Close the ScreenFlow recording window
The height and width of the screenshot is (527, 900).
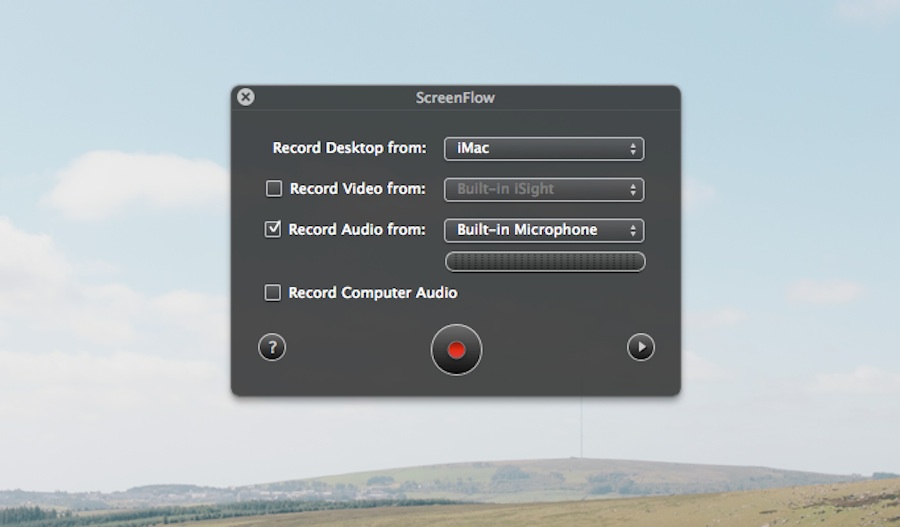(x=246, y=97)
